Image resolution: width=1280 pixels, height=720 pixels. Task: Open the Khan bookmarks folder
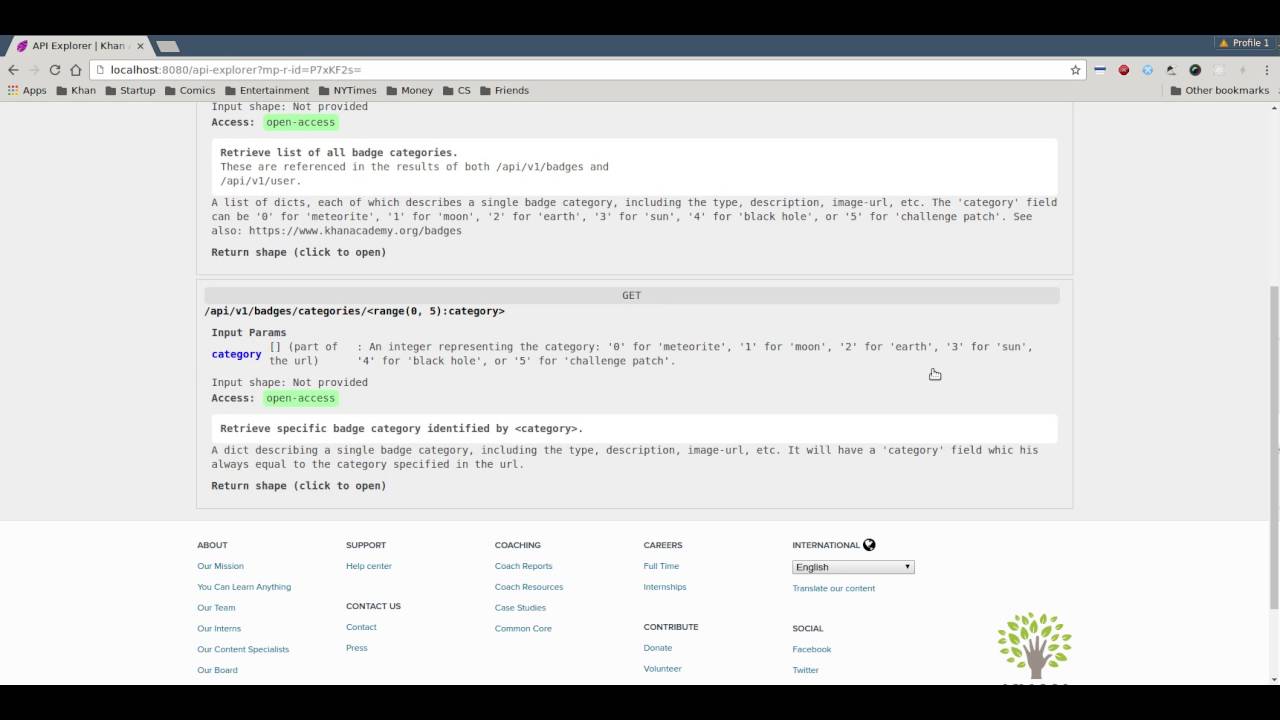click(x=76, y=90)
